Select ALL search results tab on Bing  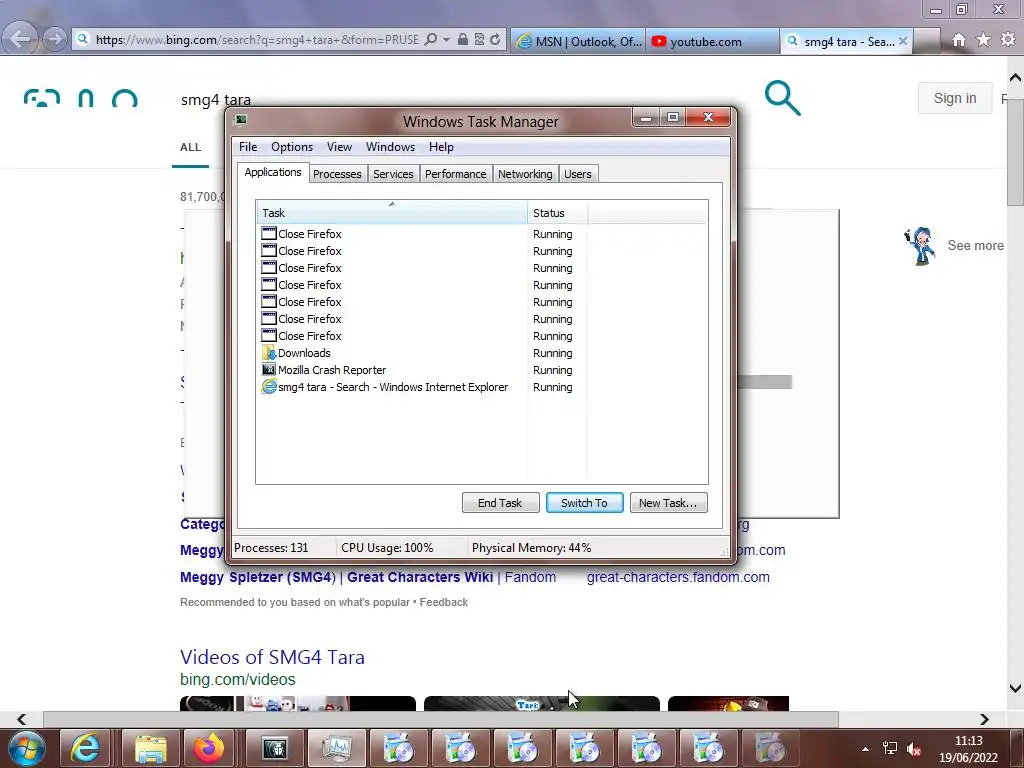tap(191, 148)
